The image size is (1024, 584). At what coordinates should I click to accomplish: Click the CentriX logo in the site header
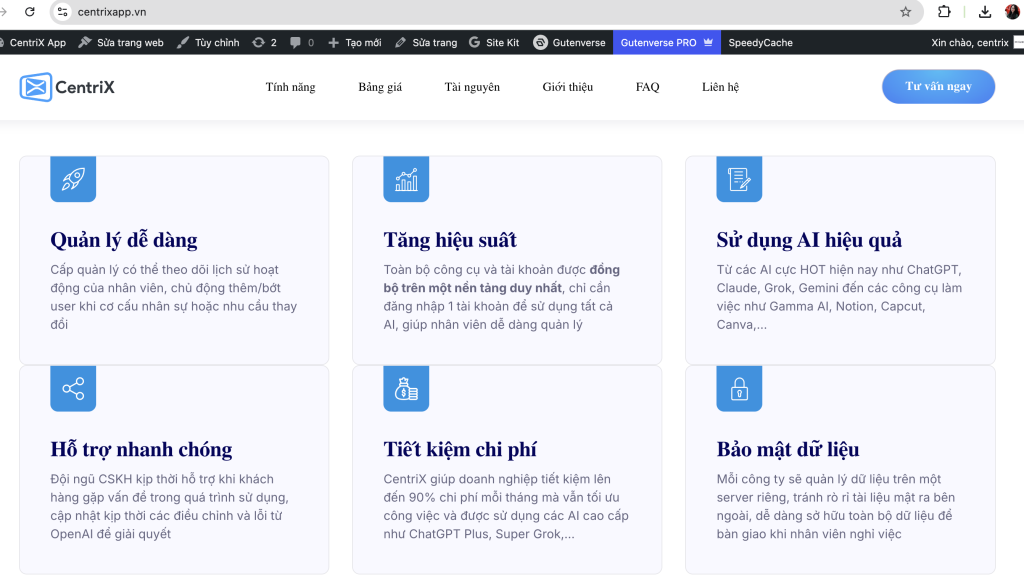point(67,87)
